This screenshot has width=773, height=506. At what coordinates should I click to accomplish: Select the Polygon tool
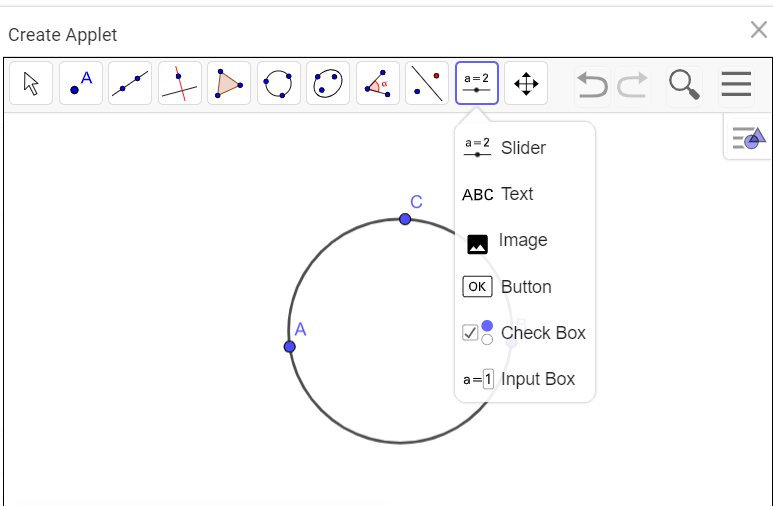[229, 83]
